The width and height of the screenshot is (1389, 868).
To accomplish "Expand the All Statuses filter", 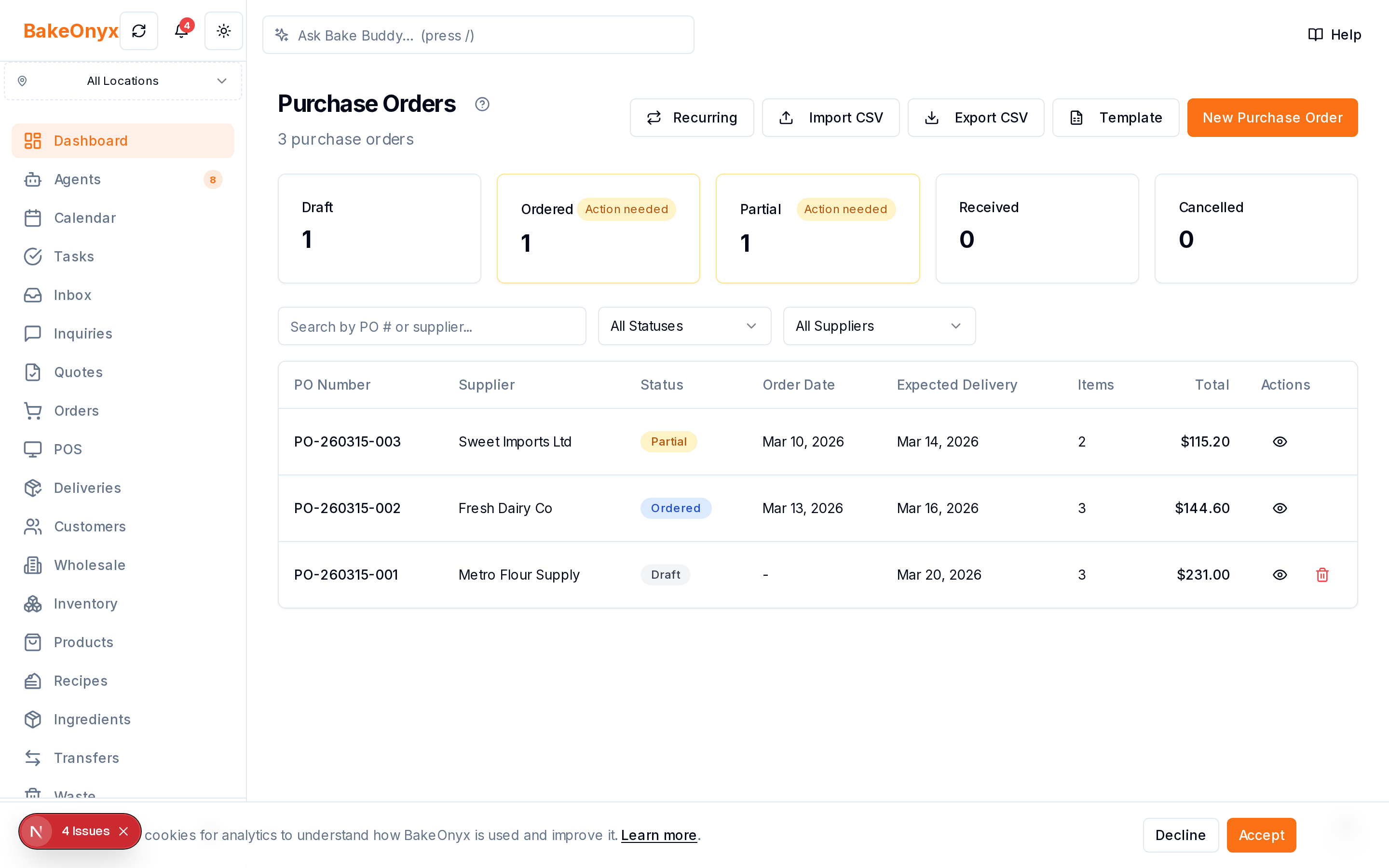I will tap(684, 326).
